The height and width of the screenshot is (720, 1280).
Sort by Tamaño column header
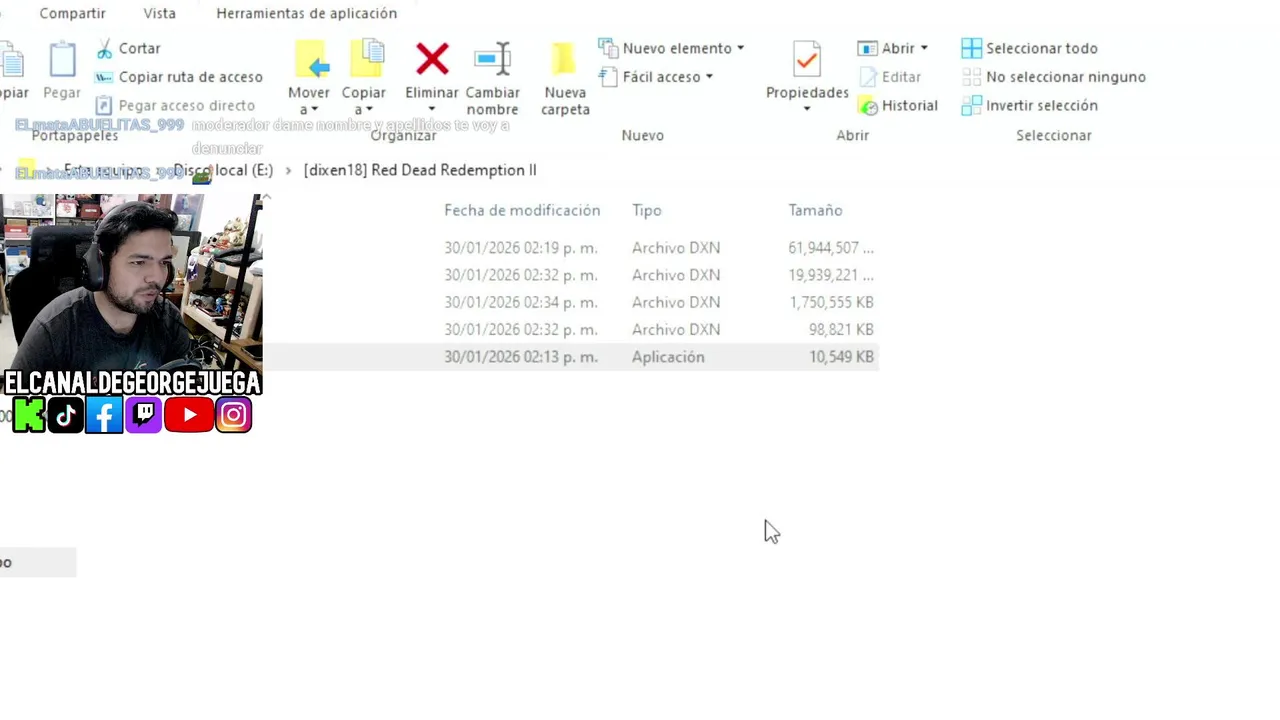815,210
